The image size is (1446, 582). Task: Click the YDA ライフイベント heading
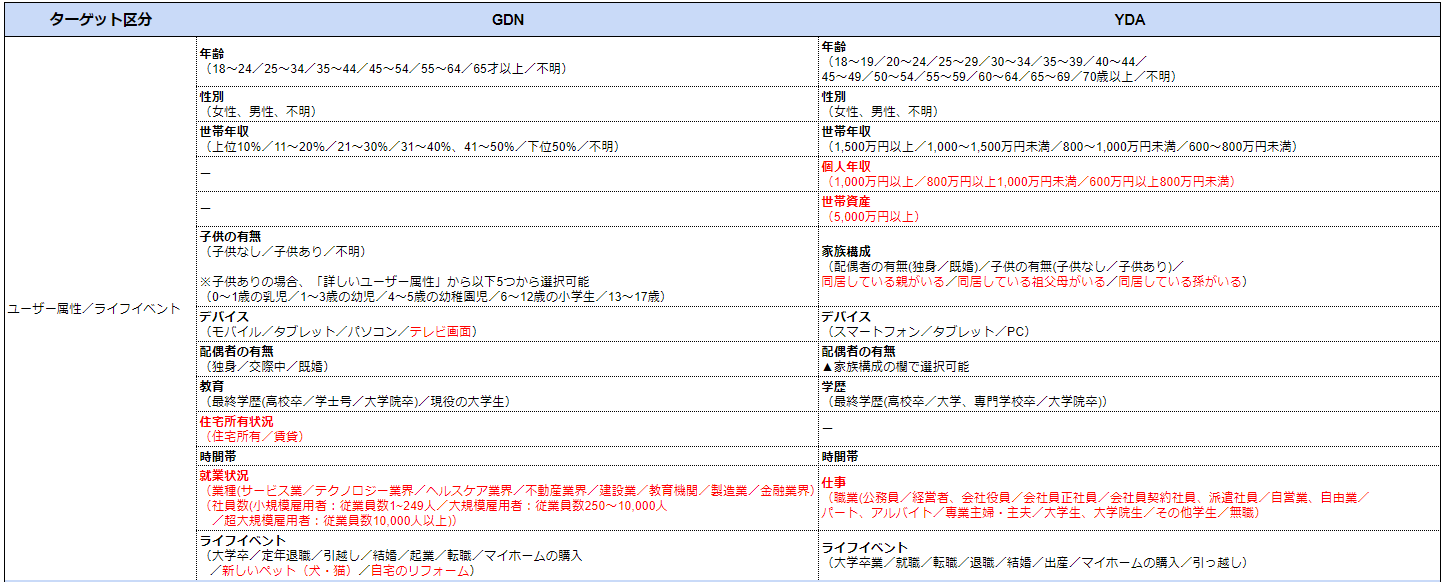coord(862,548)
